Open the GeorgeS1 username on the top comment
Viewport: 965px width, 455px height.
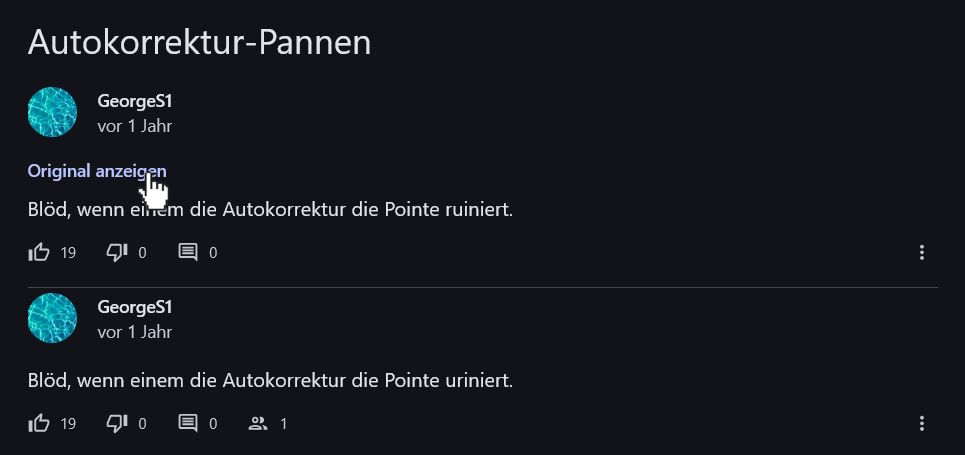click(134, 101)
